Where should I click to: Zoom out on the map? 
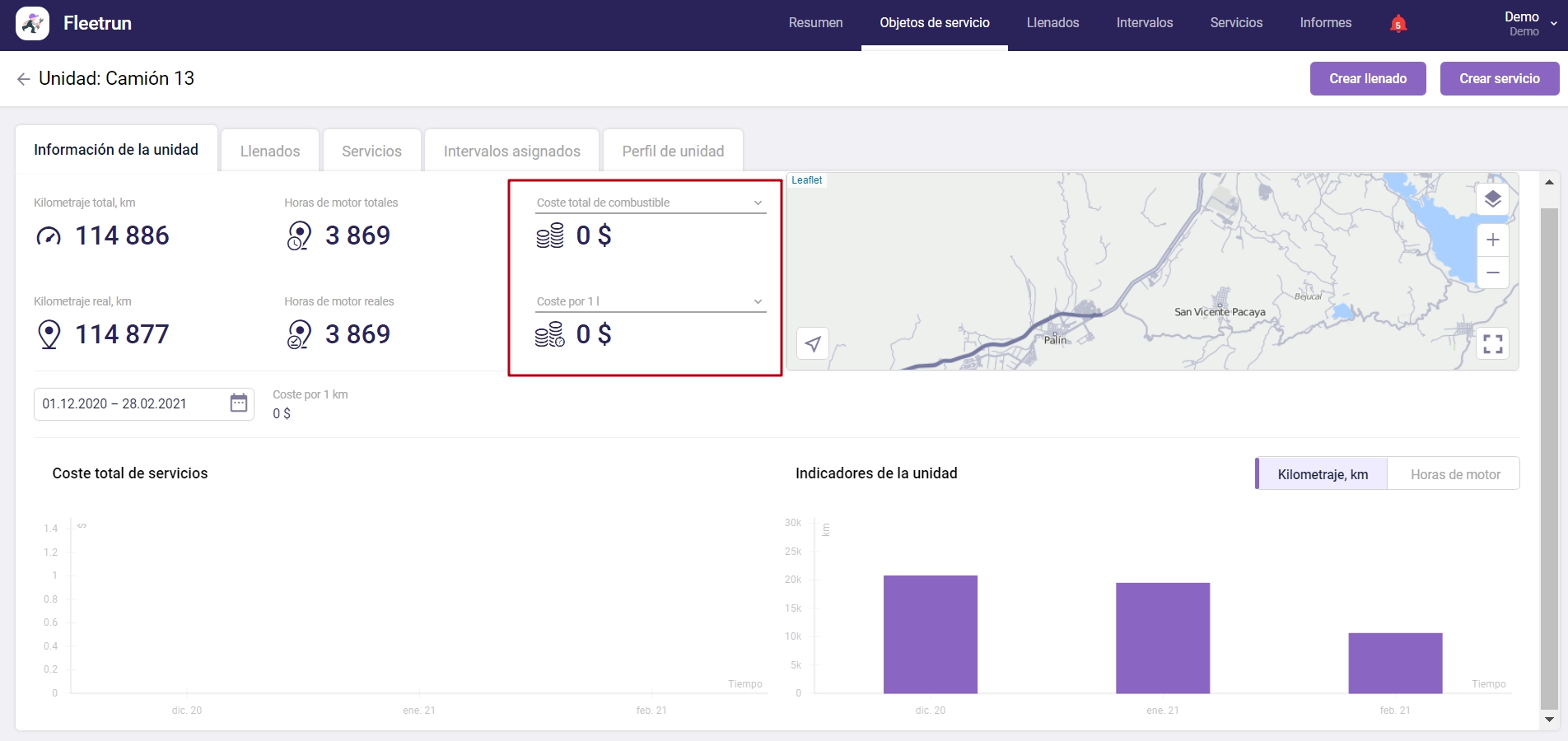(1492, 273)
